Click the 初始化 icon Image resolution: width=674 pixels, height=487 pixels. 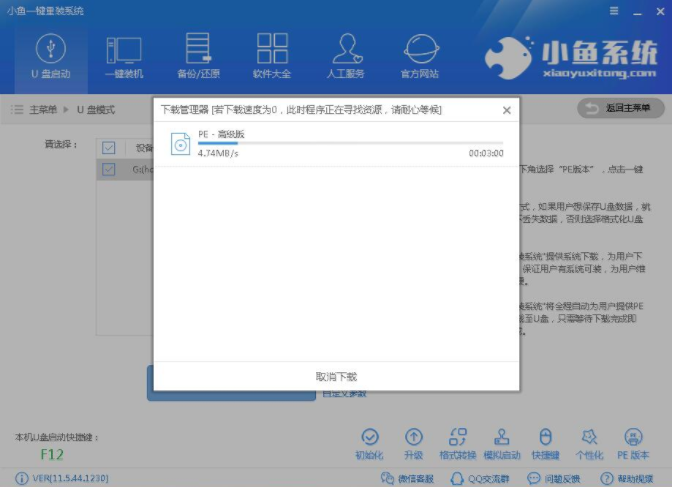370,437
